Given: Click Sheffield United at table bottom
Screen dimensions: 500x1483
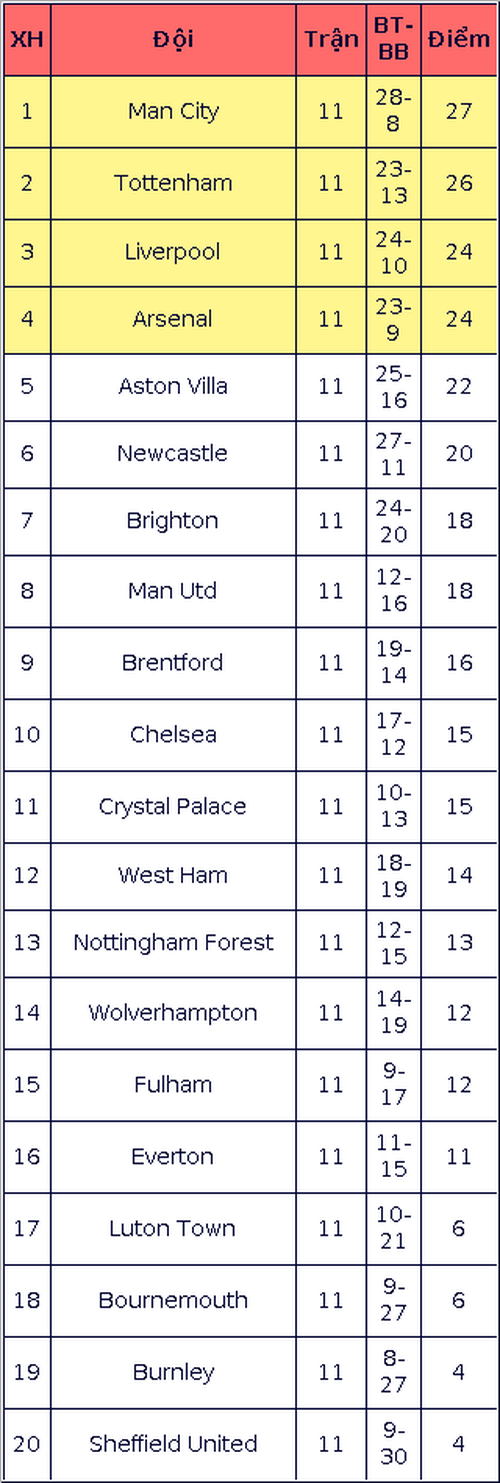Looking at the screenshot, I should 173,1444.
